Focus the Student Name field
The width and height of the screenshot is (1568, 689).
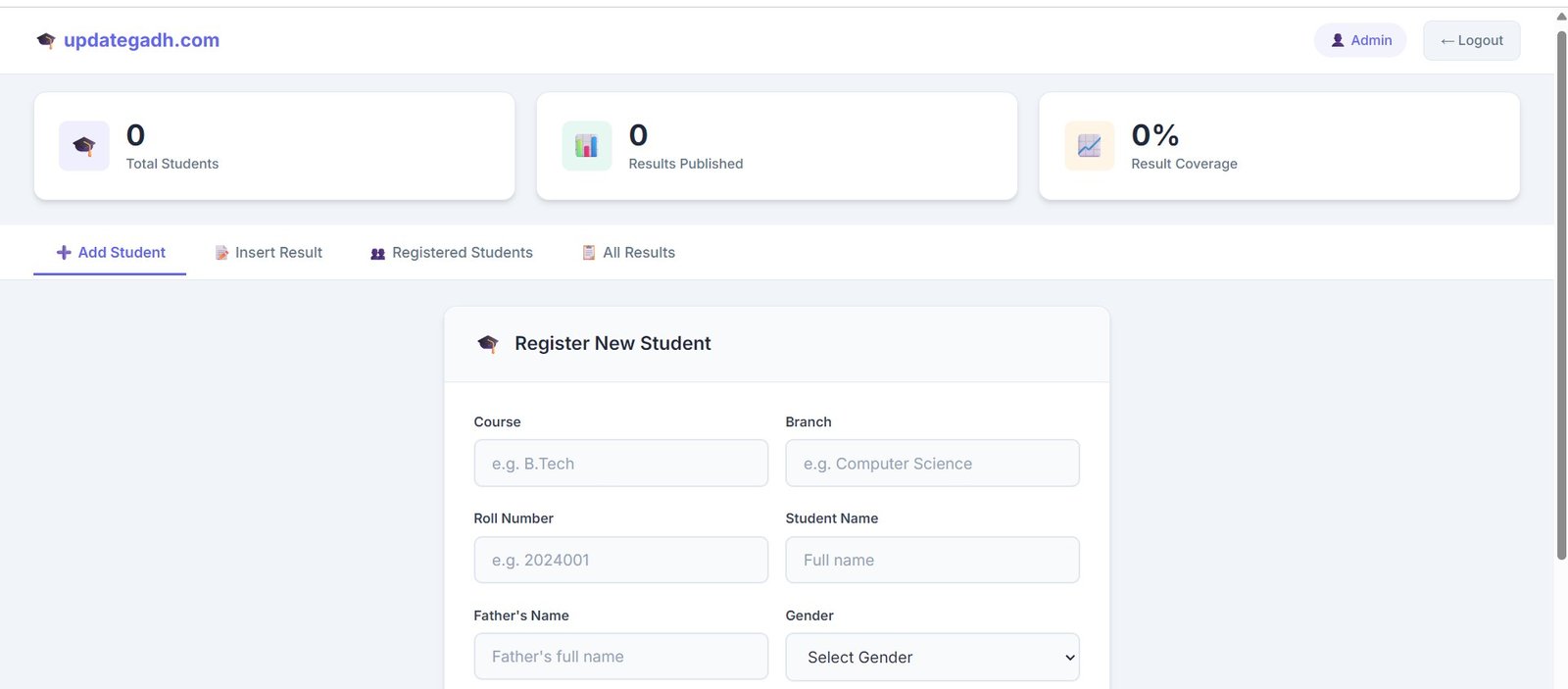932,560
